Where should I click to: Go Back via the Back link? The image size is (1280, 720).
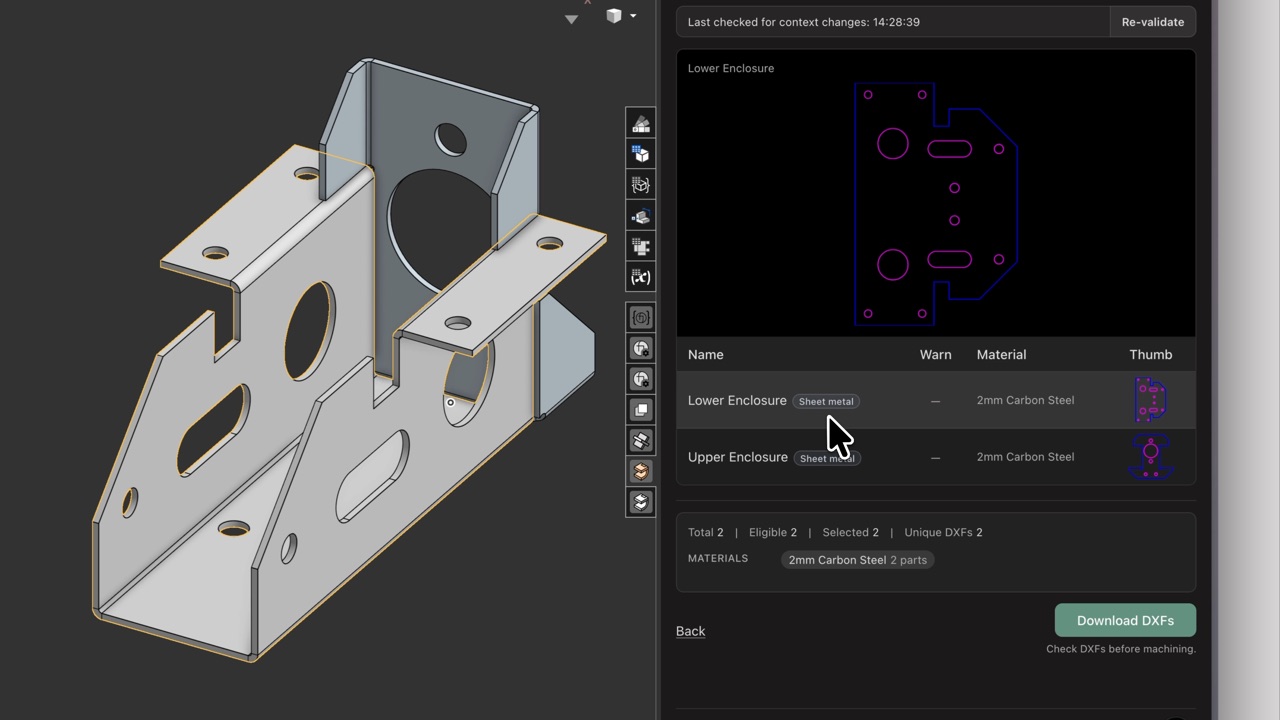click(x=690, y=631)
